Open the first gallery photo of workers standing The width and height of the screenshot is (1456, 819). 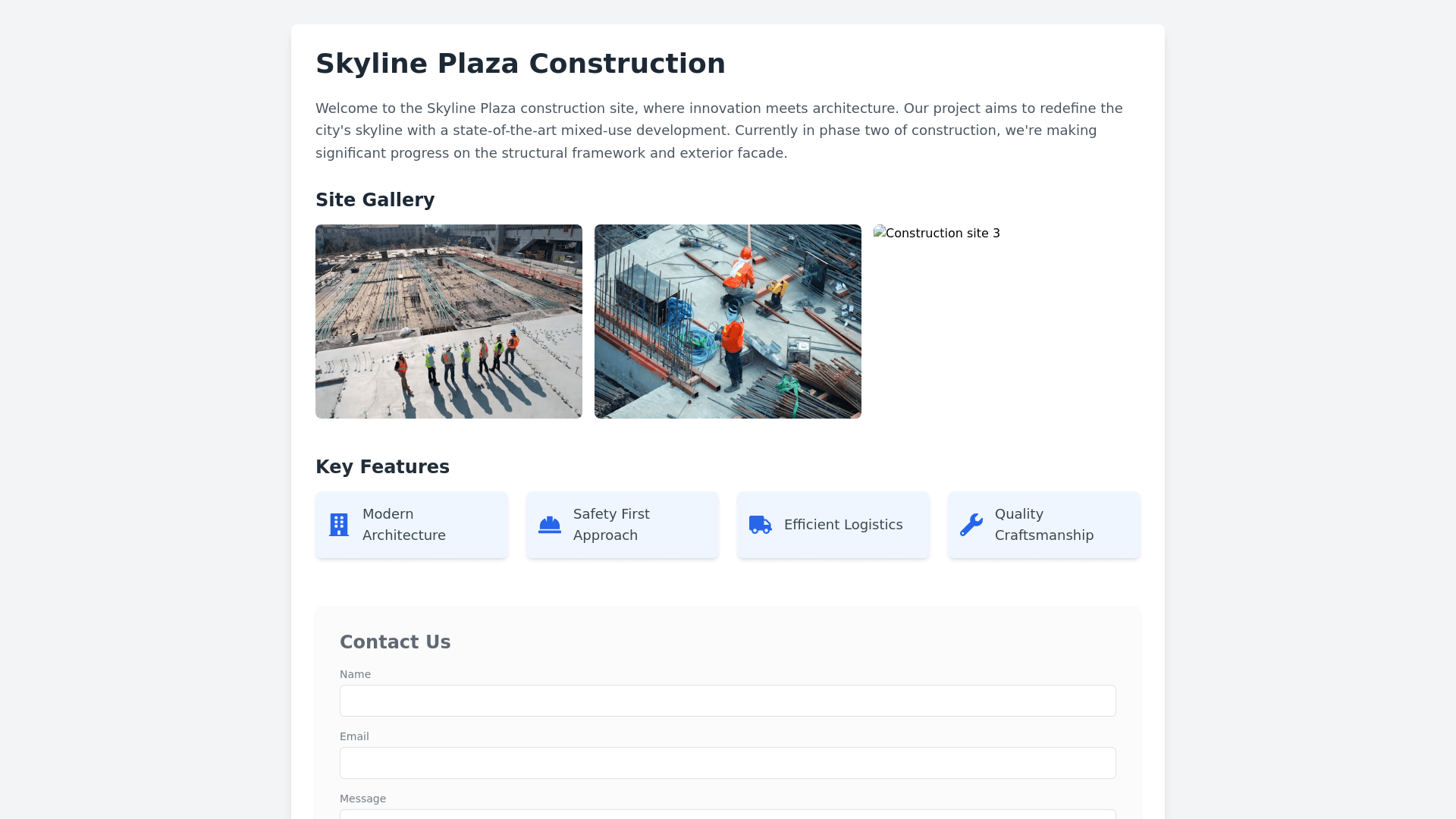pyautogui.click(x=449, y=322)
